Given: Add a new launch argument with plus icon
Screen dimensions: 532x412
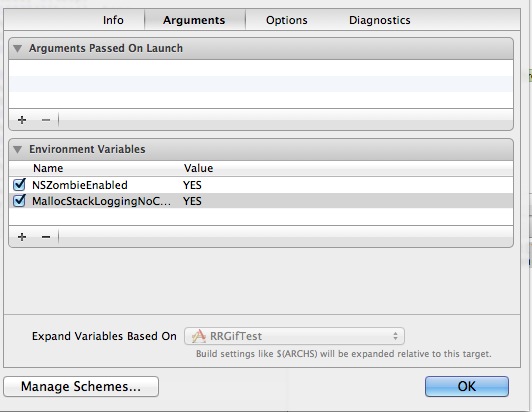Looking at the screenshot, I should [x=22, y=120].
